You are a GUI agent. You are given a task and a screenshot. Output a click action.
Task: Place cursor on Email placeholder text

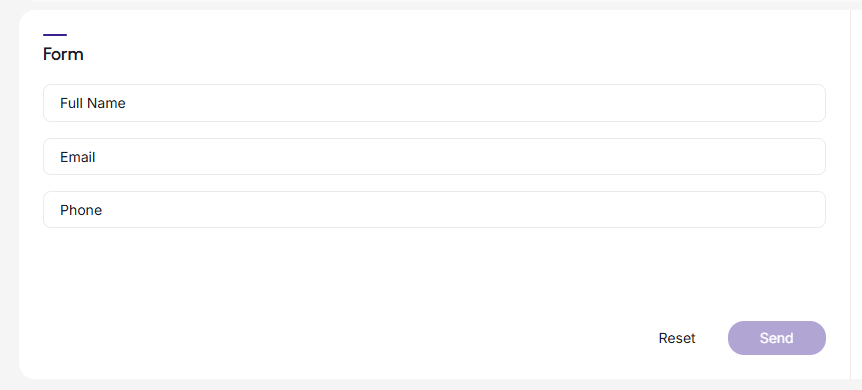click(78, 157)
